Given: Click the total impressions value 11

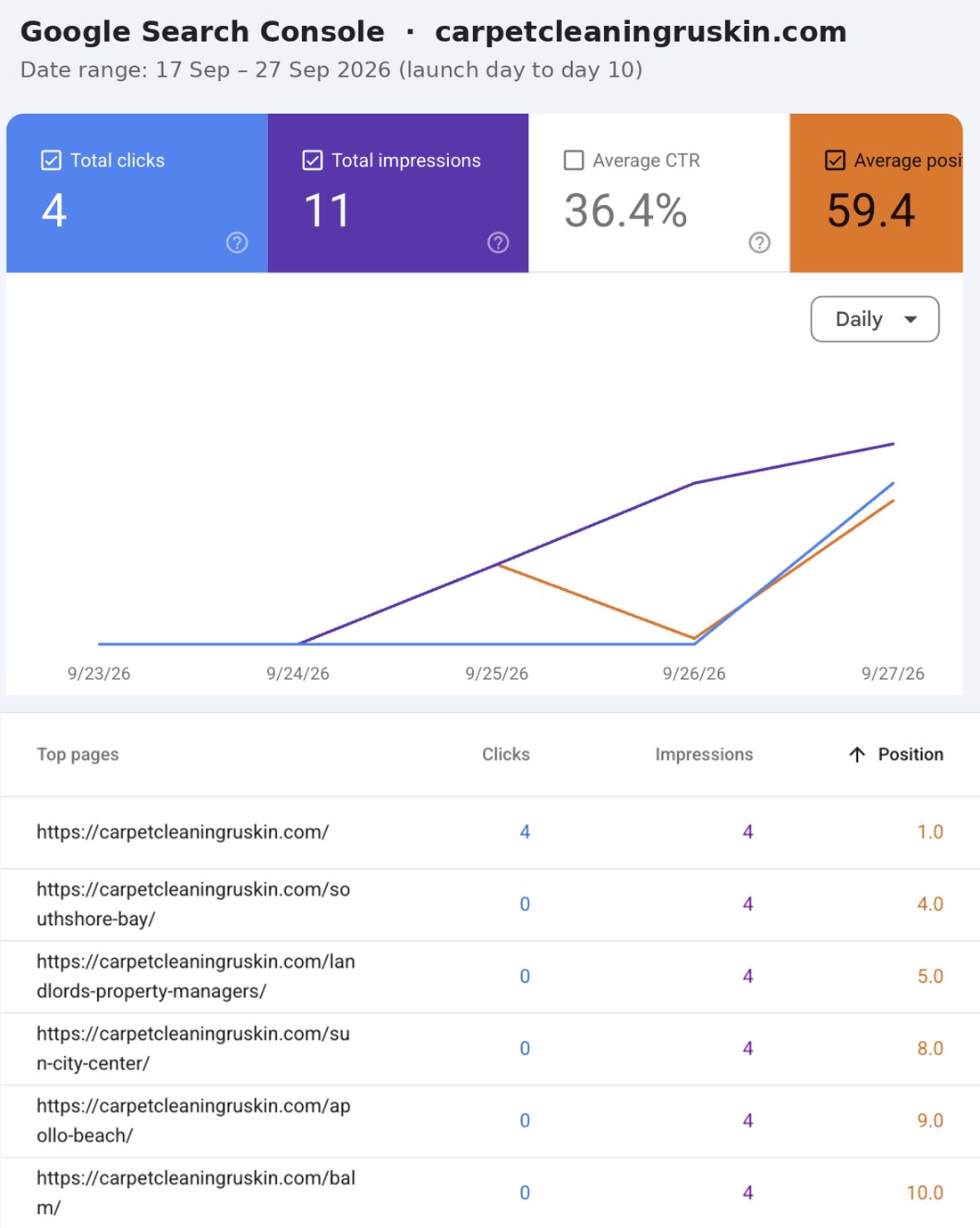Looking at the screenshot, I should (x=327, y=211).
